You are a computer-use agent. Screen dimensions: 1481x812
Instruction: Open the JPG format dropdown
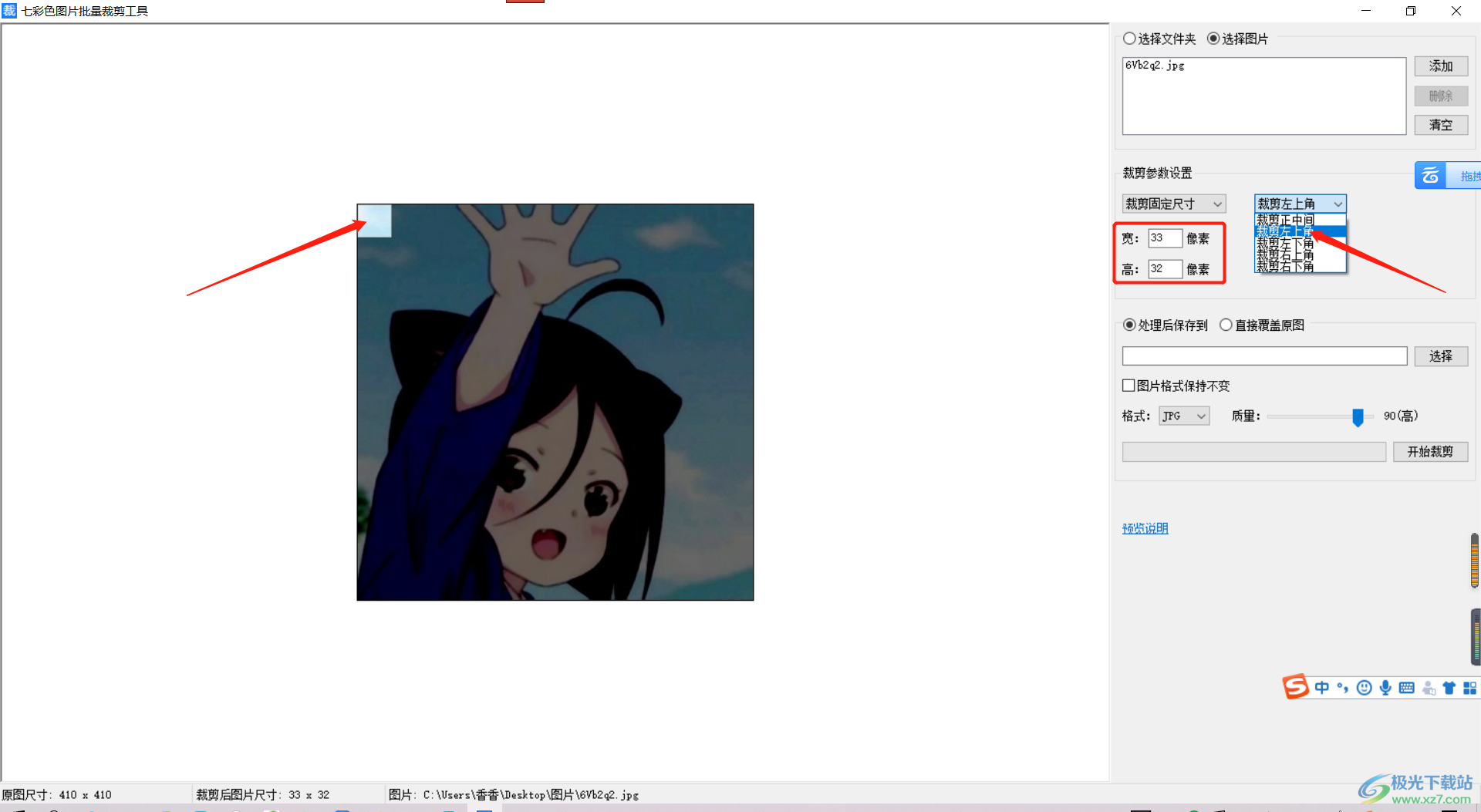(x=1184, y=416)
